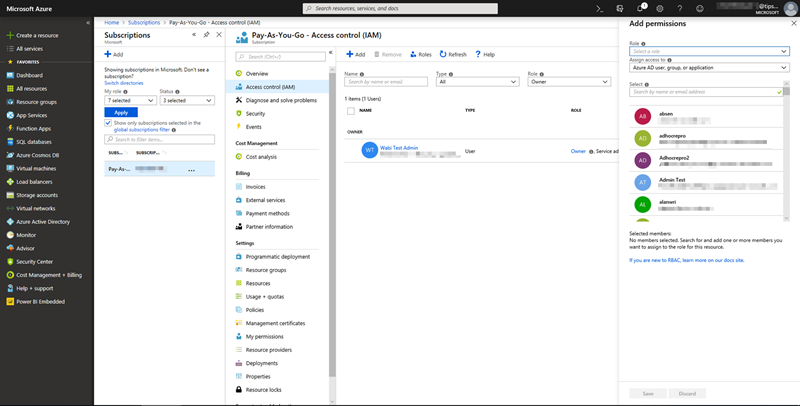Open the 'Select a role' dropdown
This screenshot has width=800, height=406.
coord(709,51)
